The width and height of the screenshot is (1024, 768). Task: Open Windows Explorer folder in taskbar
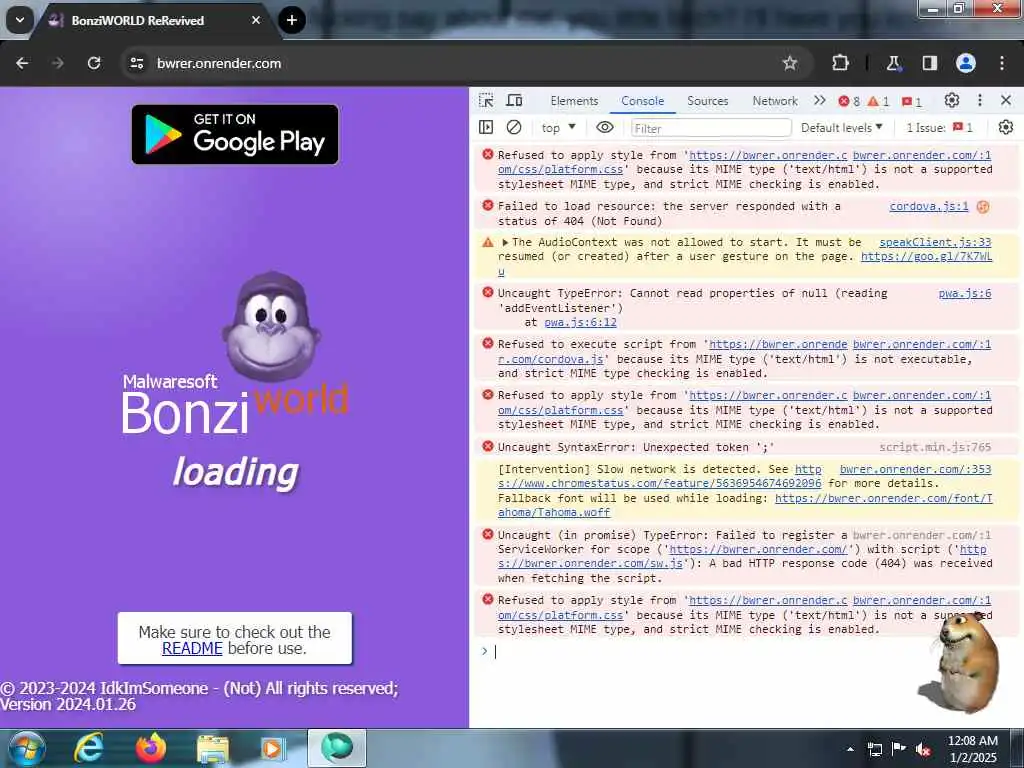213,750
